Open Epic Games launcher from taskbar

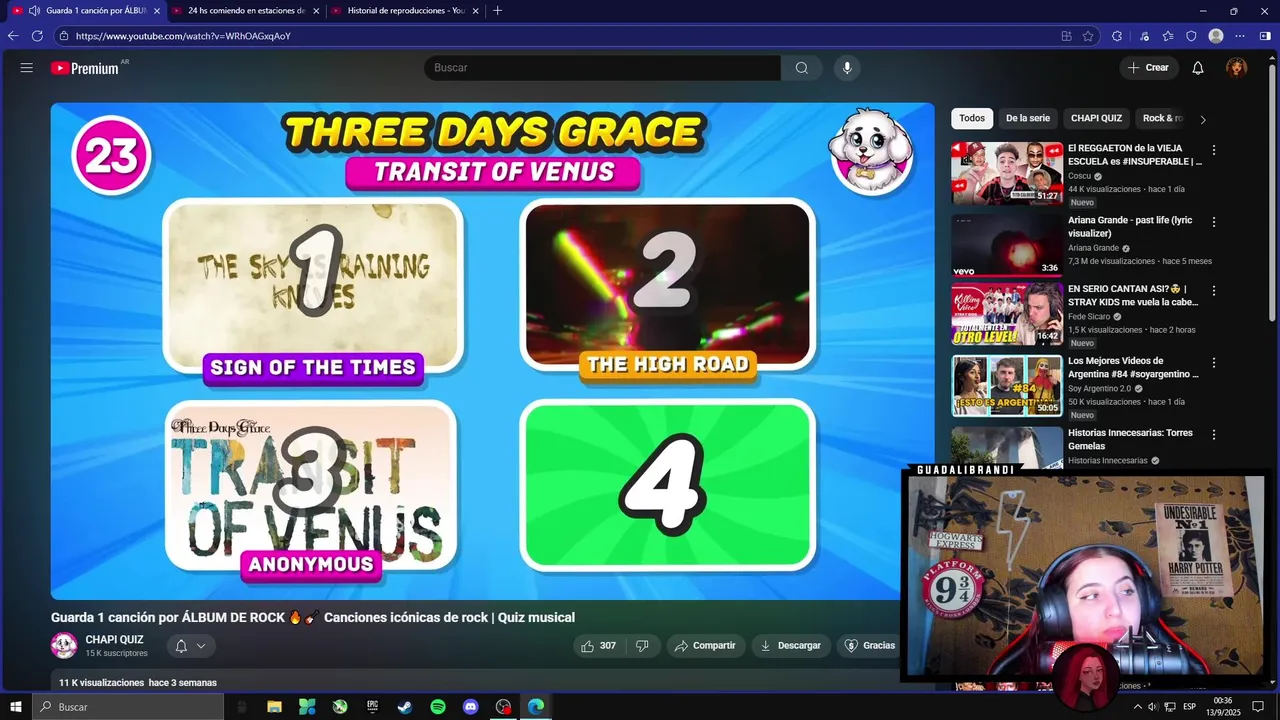tap(372, 707)
